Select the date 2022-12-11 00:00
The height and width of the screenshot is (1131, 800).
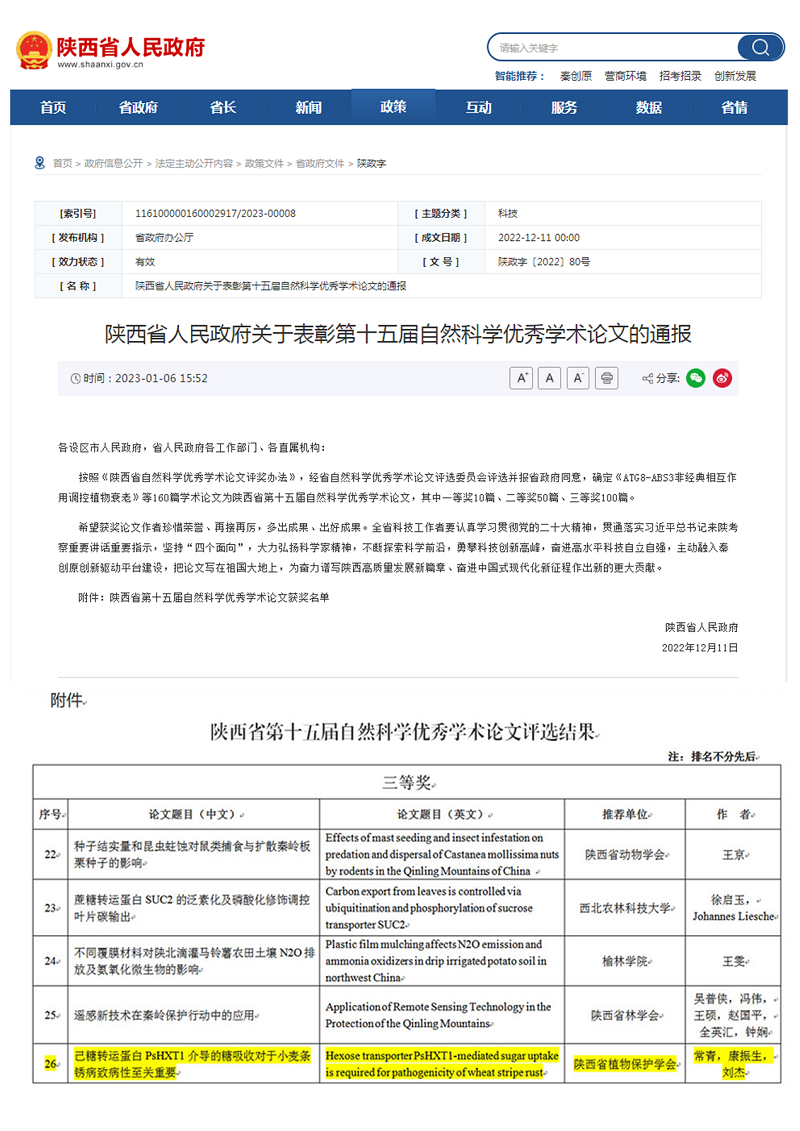539,237
